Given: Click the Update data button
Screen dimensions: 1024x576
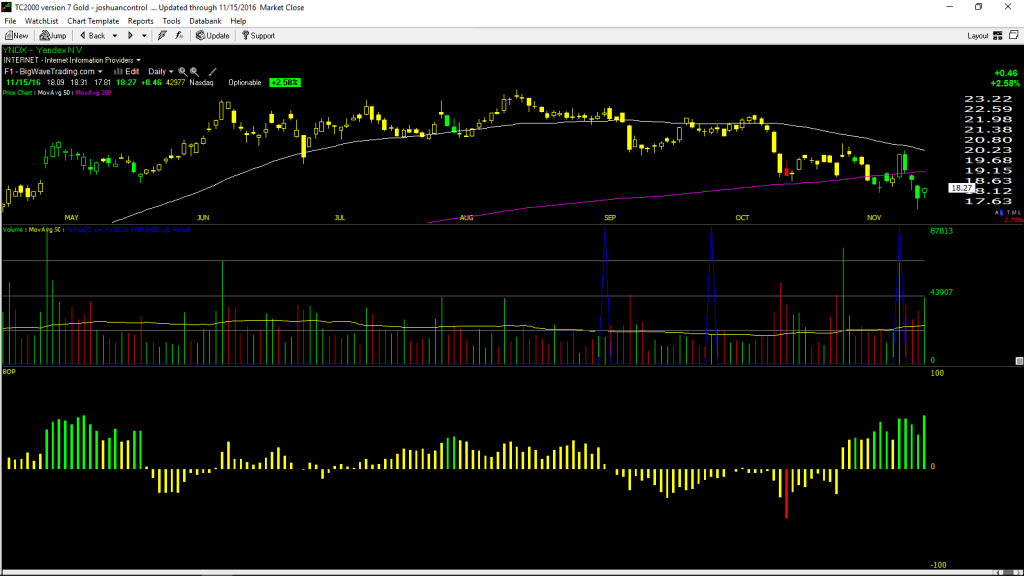Looking at the screenshot, I should pos(213,36).
